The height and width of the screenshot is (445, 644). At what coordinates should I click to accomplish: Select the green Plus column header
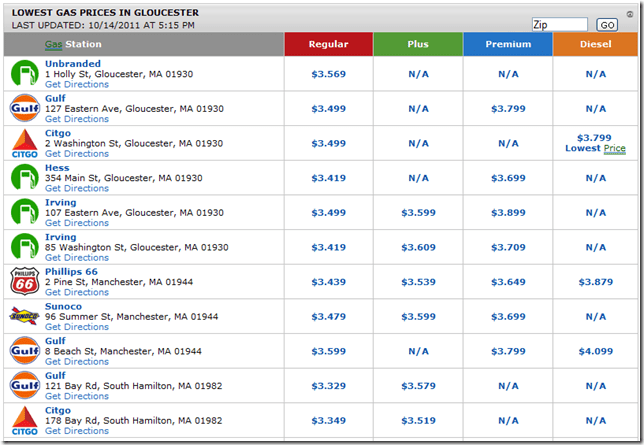pos(418,44)
